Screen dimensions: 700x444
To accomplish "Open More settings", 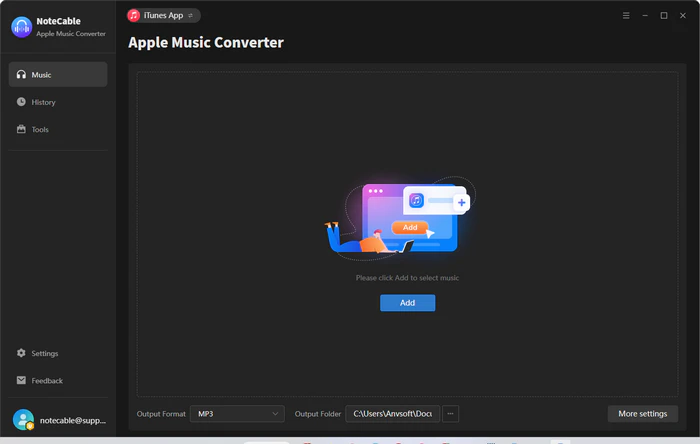I will (642, 414).
